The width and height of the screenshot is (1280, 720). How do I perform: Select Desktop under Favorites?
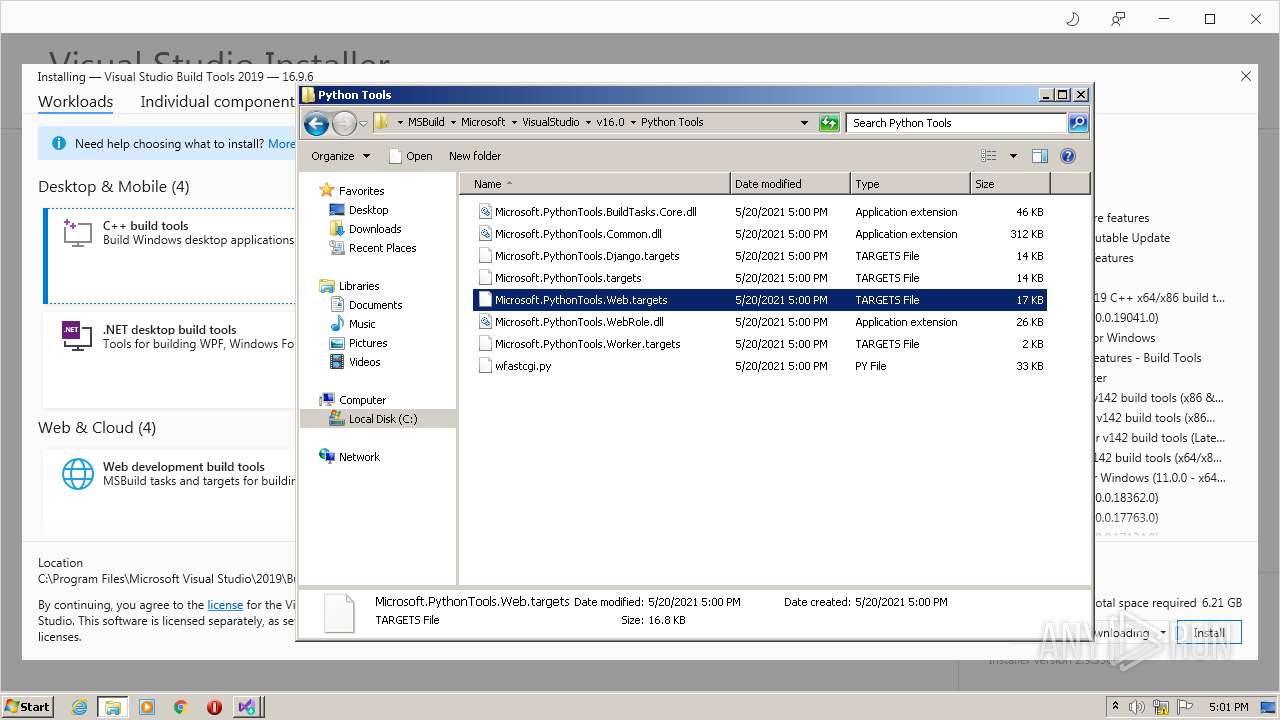368,210
